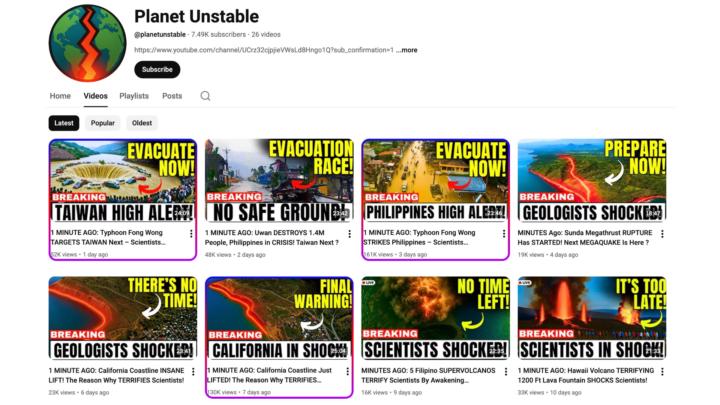The width and height of the screenshot is (720, 405).
Task: Select the Latest filter chip
Action: click(x=64, y=123)
